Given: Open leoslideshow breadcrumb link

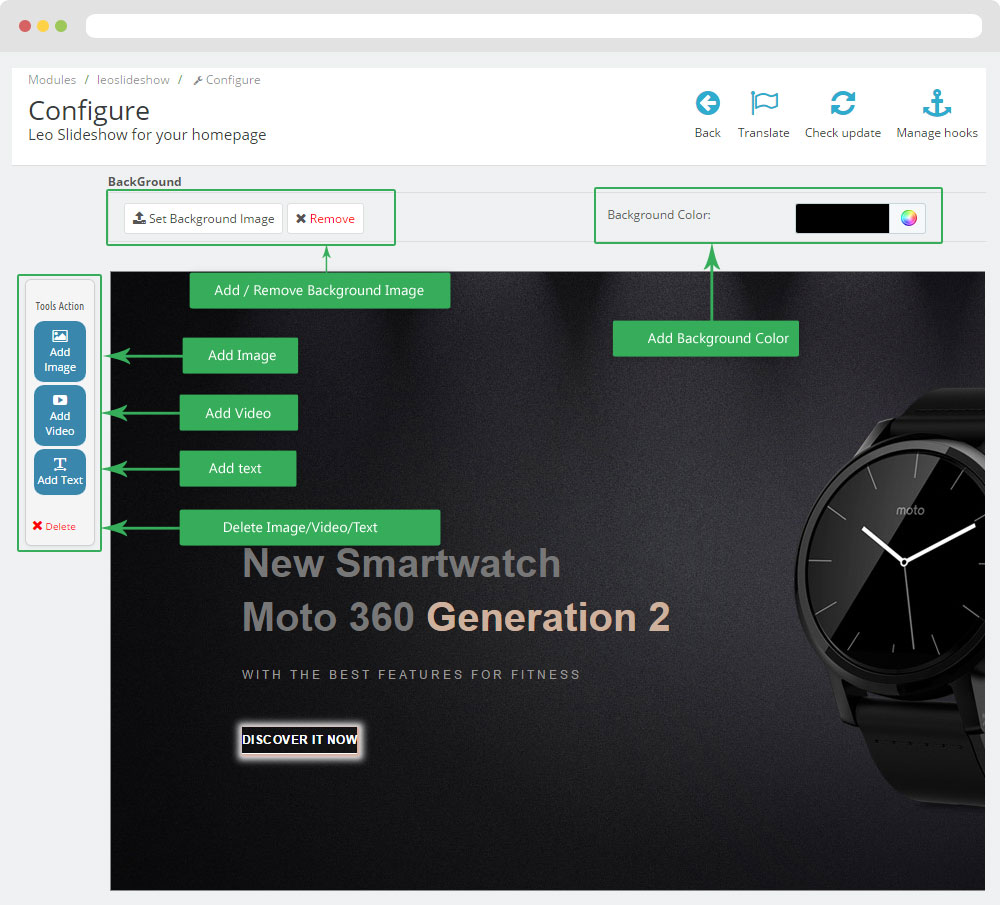Looking at the screenshot, I should [133, 80].
